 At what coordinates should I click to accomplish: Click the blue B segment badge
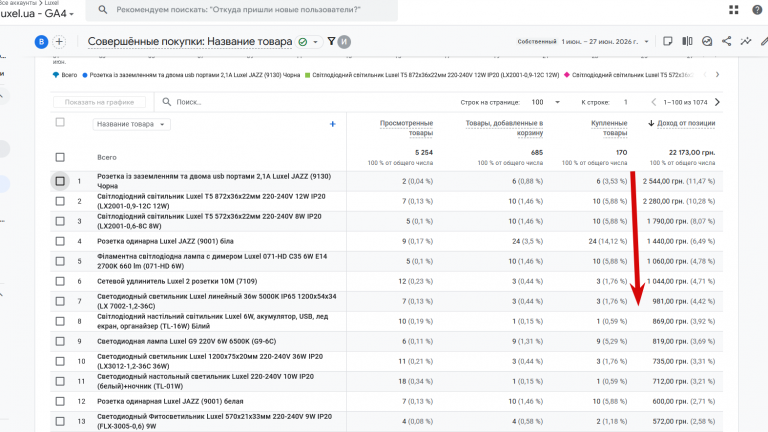[x=41, y=42]
